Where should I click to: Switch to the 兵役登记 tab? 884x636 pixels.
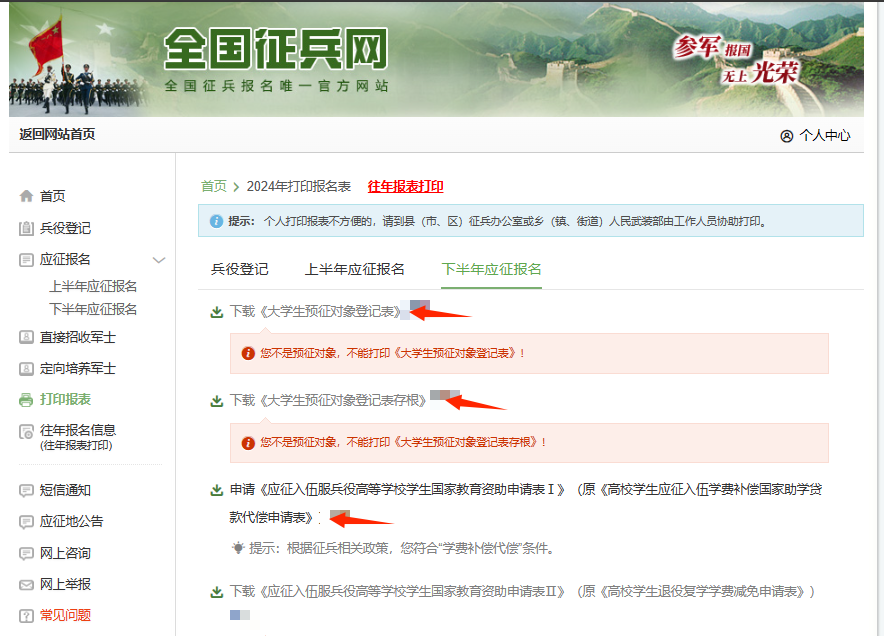(239, 269)
